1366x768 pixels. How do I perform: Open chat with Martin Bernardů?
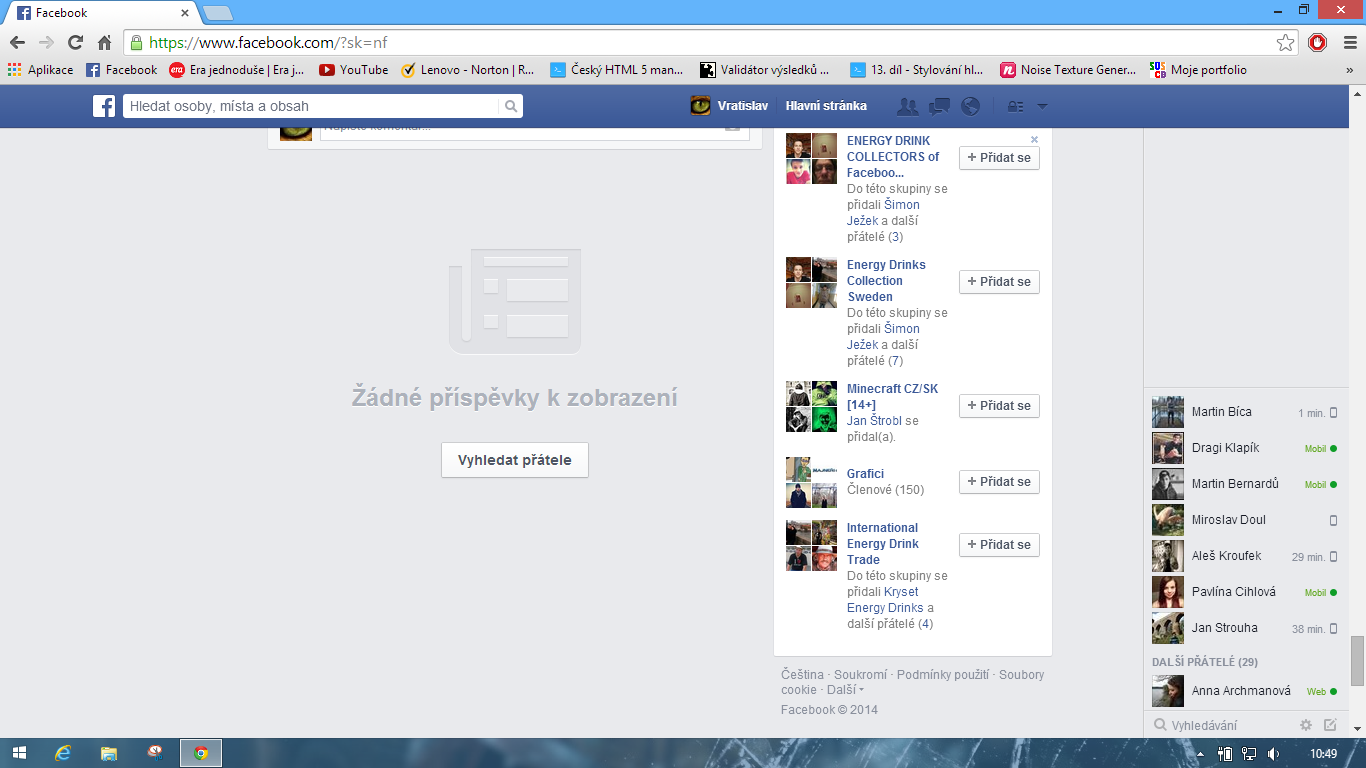coord(1246,484)
